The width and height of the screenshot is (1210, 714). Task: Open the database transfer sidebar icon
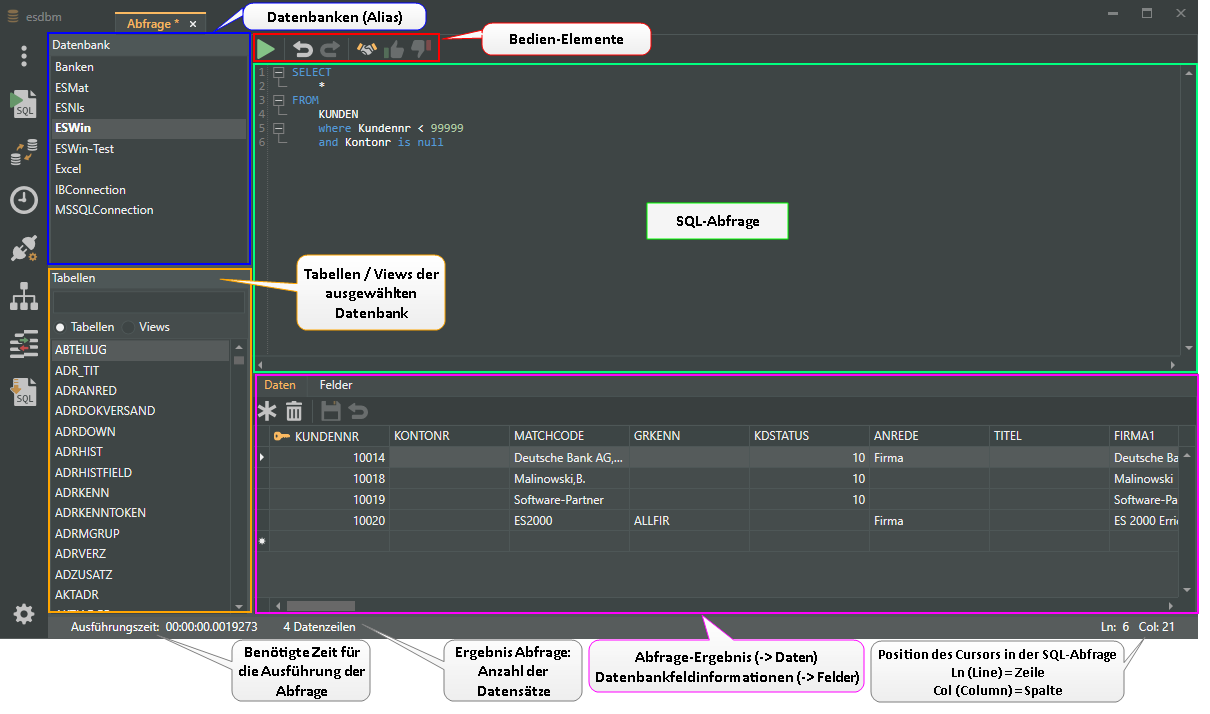coord(23,153)
